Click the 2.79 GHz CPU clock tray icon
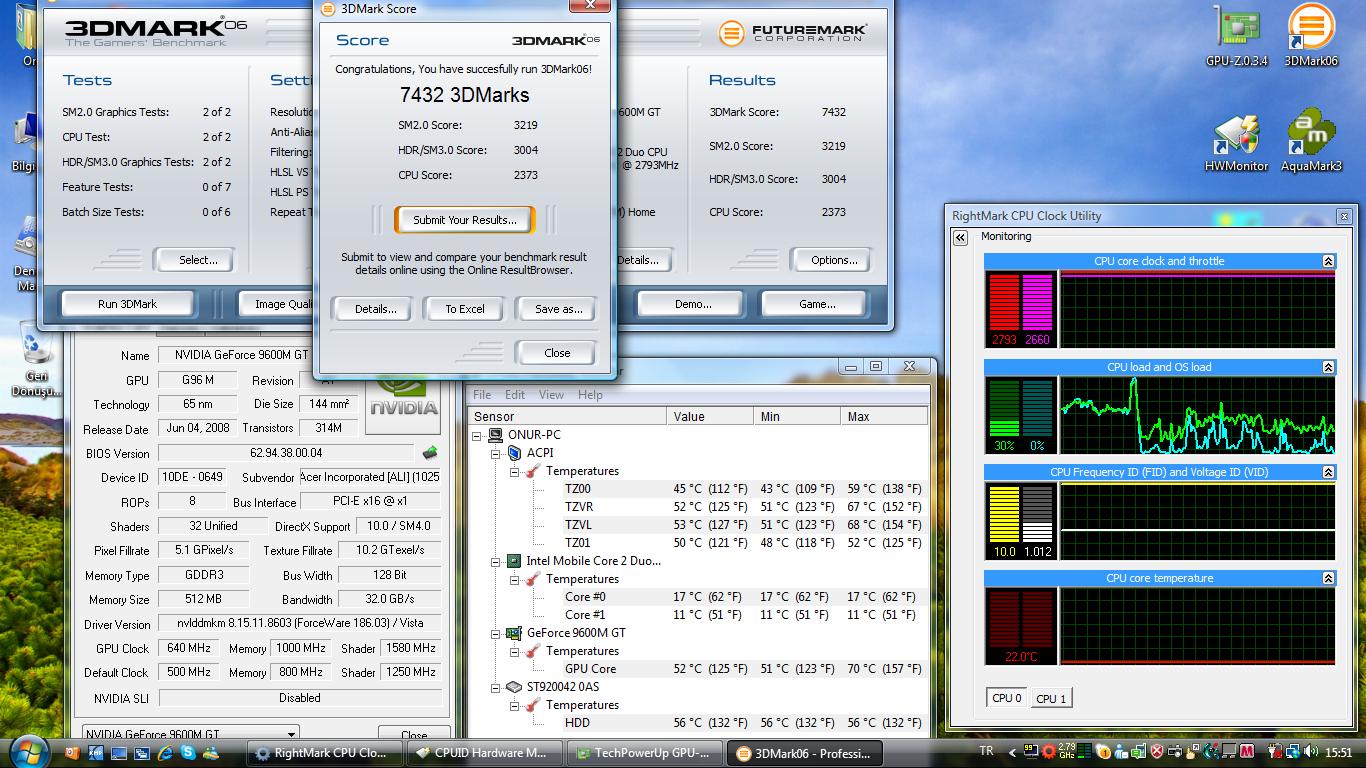 1066,752
